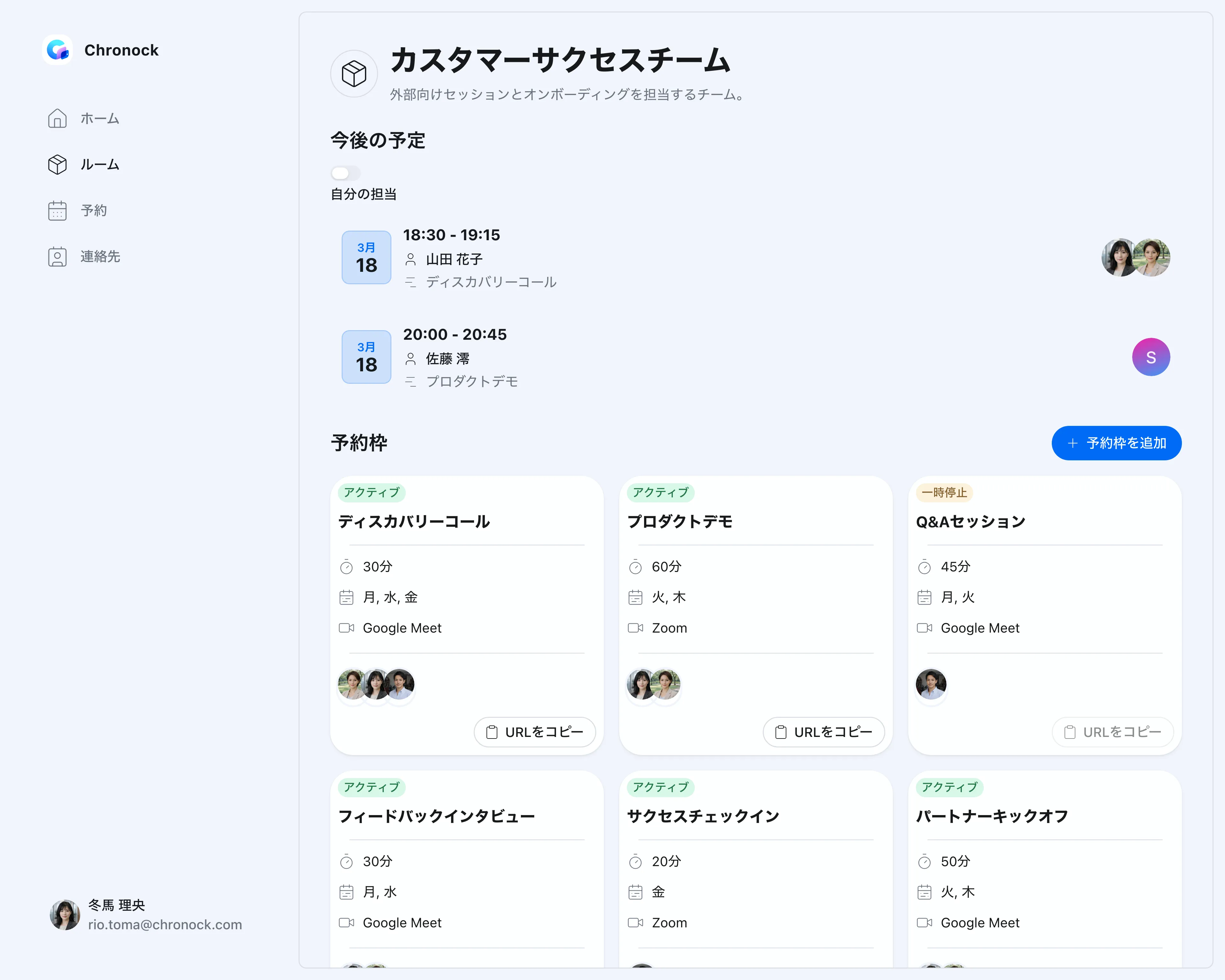Click the timer icon next to 45分
Viewport: 1225px width, 980px height.
click(x=924, y=567)
